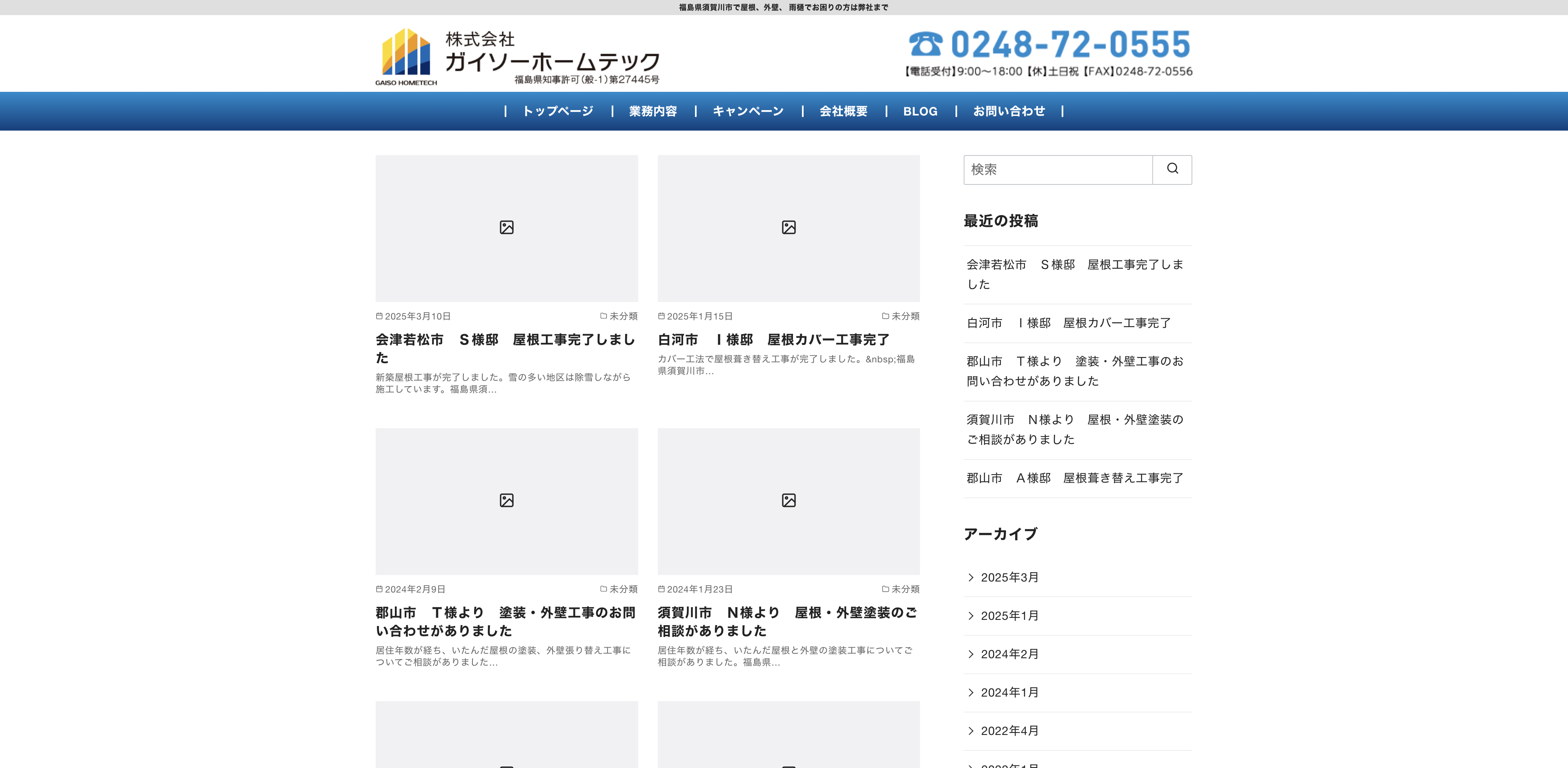Go to キャンペーン page
The image size is (1568, 768).
pos(748,111)
